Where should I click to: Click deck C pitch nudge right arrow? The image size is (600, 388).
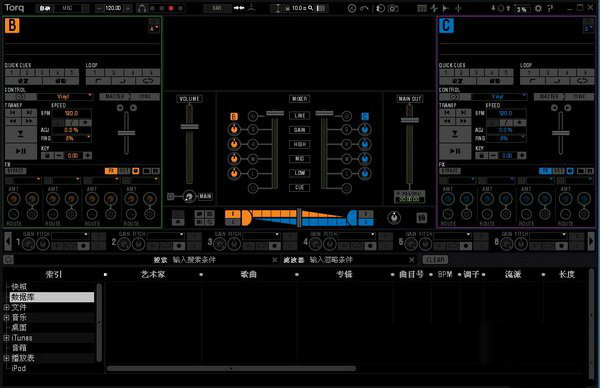tap(567, 108)
